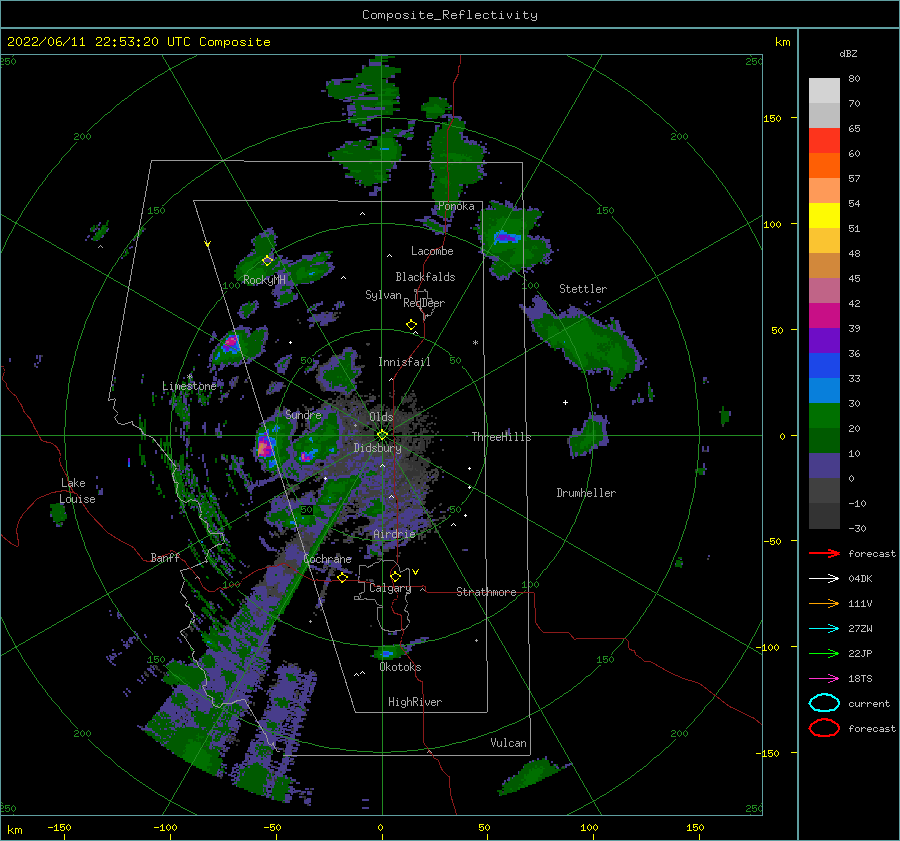
Task: Click the cyan current ellipse legend icon
Action: point(824,703)
